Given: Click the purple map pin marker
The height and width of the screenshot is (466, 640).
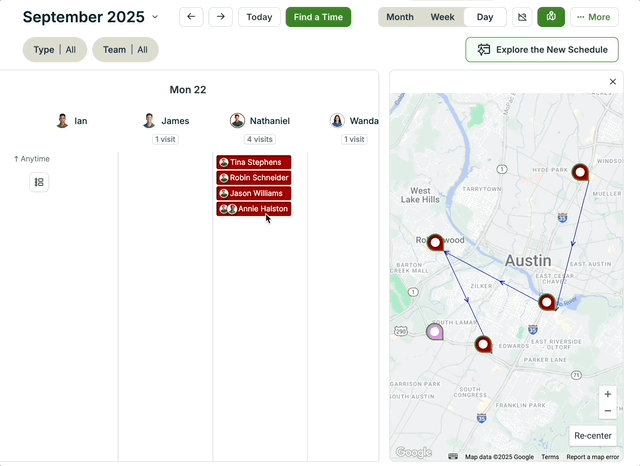Looking at the screenshot, I should point(435,331).
